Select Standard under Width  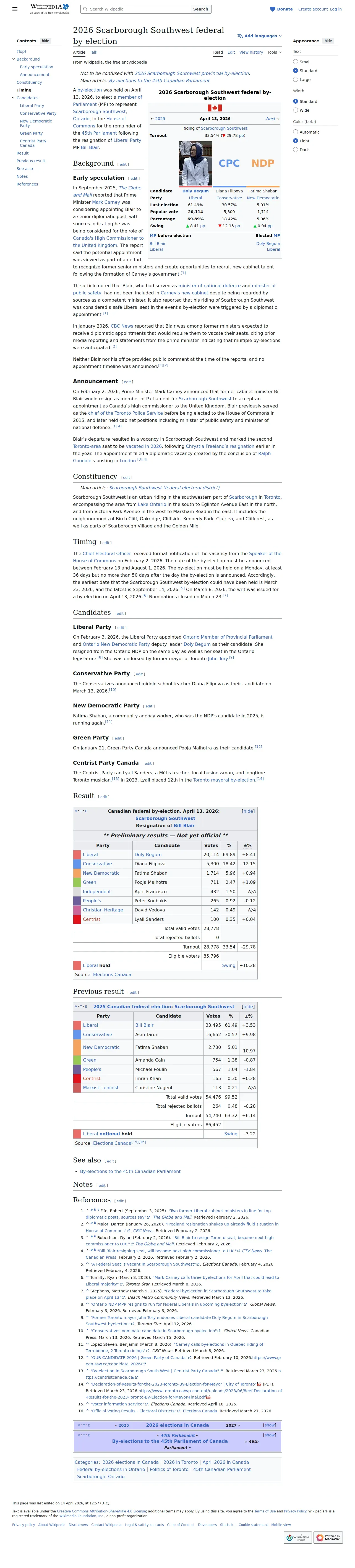(296, 101)
